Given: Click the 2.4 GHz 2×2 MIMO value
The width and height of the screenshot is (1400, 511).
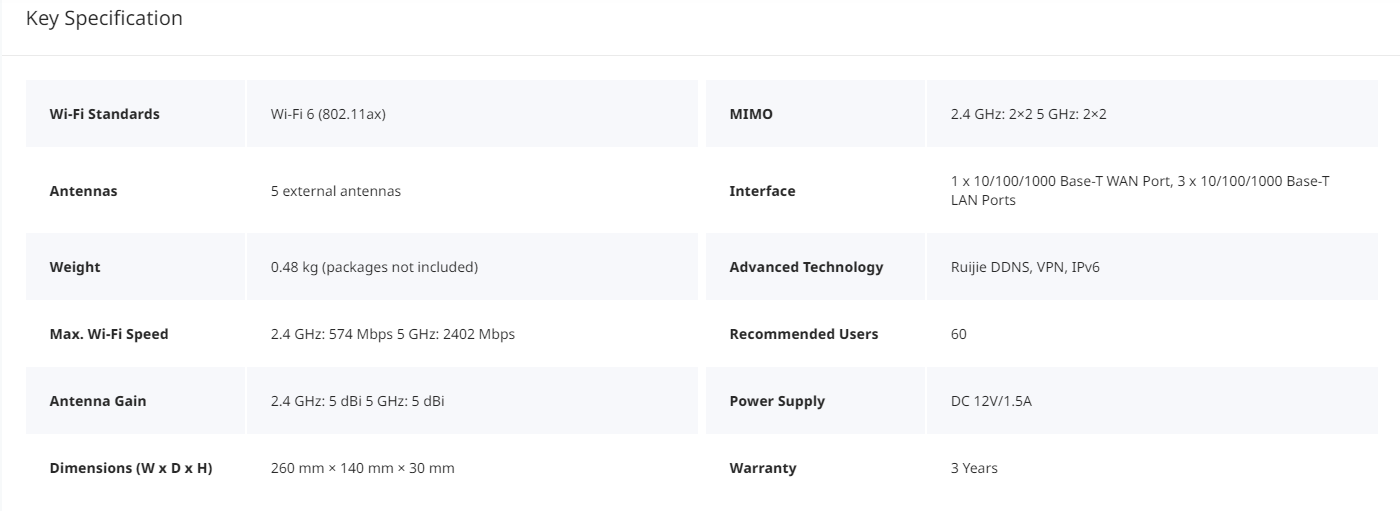Looking at the screenshot, I should click(x=1029, y=114).
